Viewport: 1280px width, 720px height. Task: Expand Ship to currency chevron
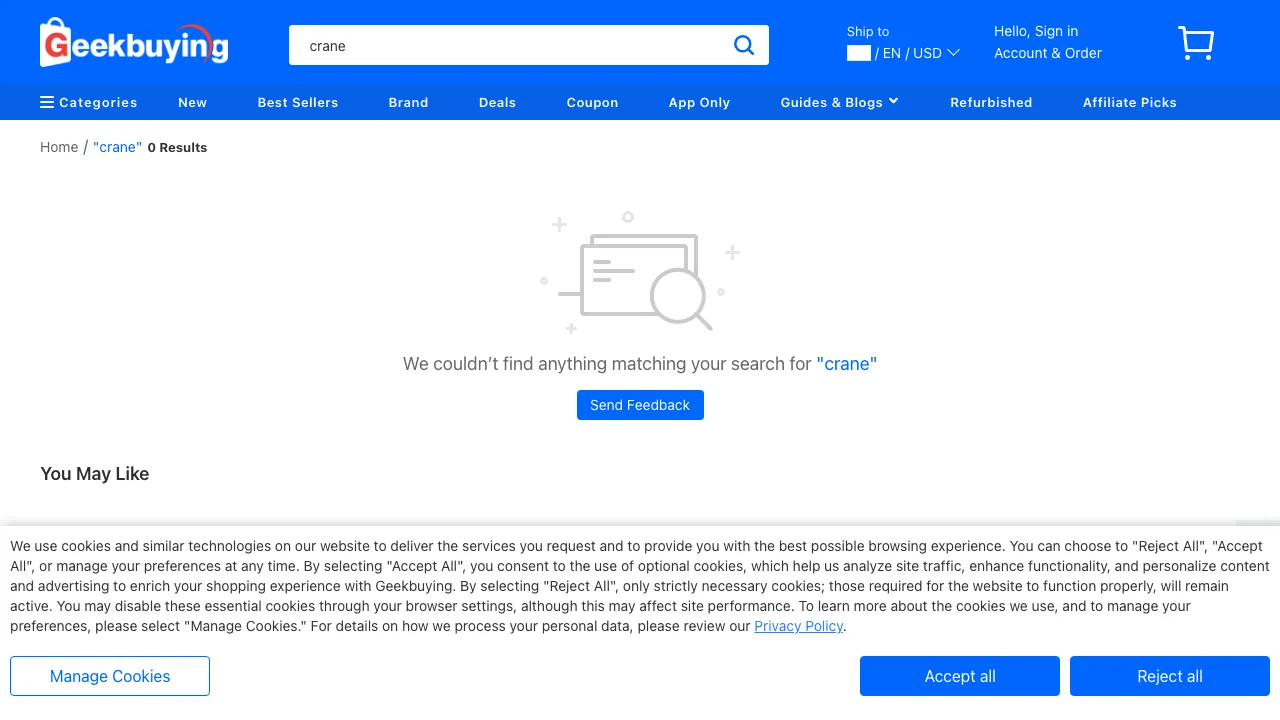click(953, 53)
